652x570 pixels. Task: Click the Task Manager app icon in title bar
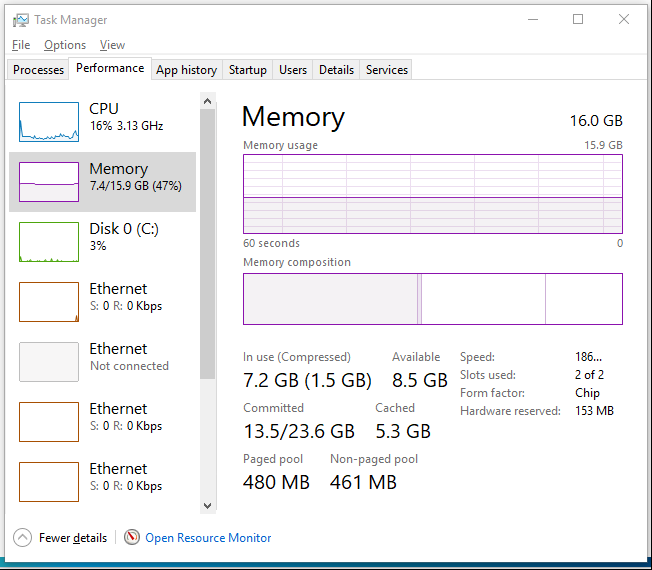click(x=21, y=20)
